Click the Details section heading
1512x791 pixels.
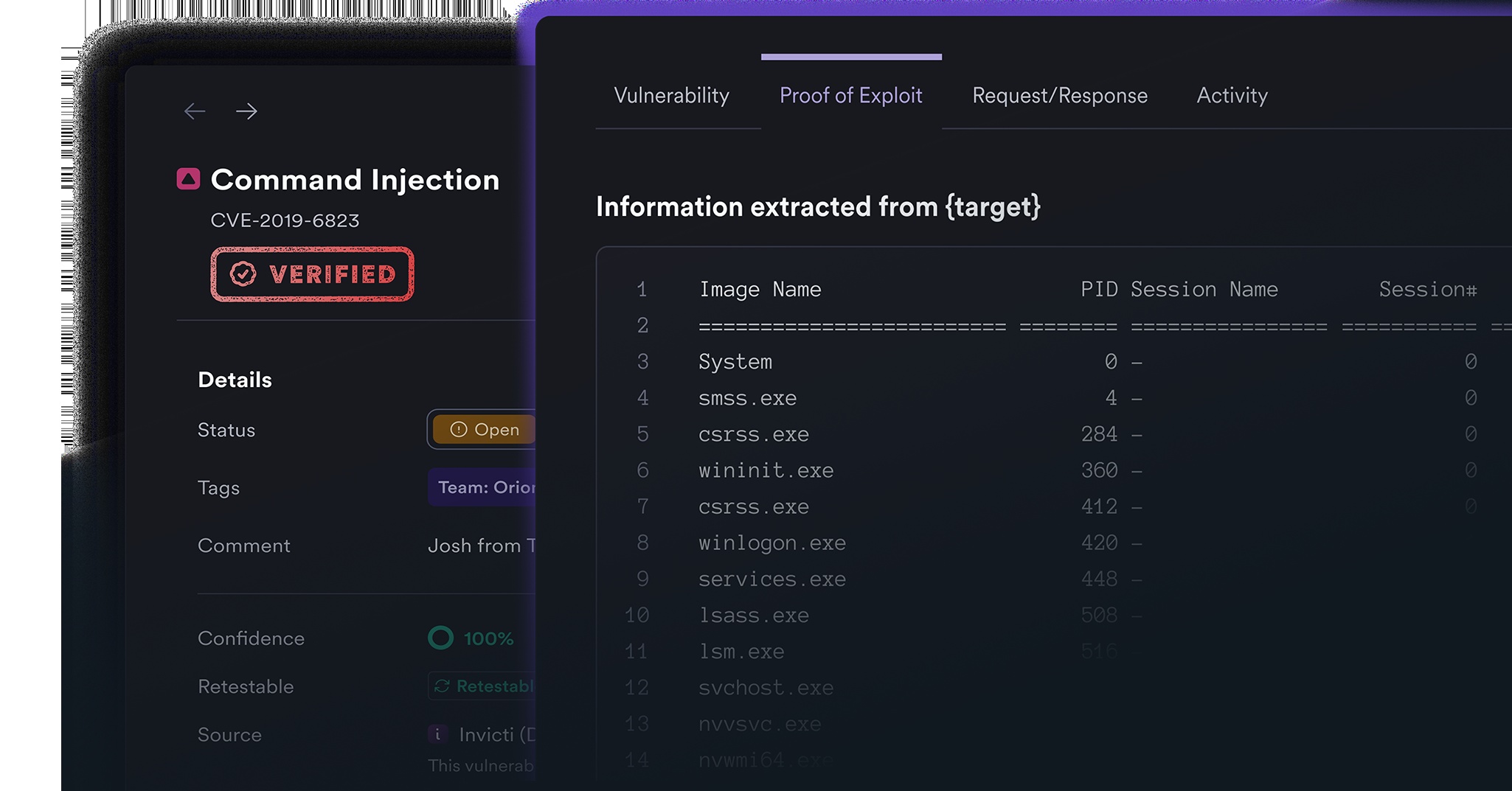(235, 380)
